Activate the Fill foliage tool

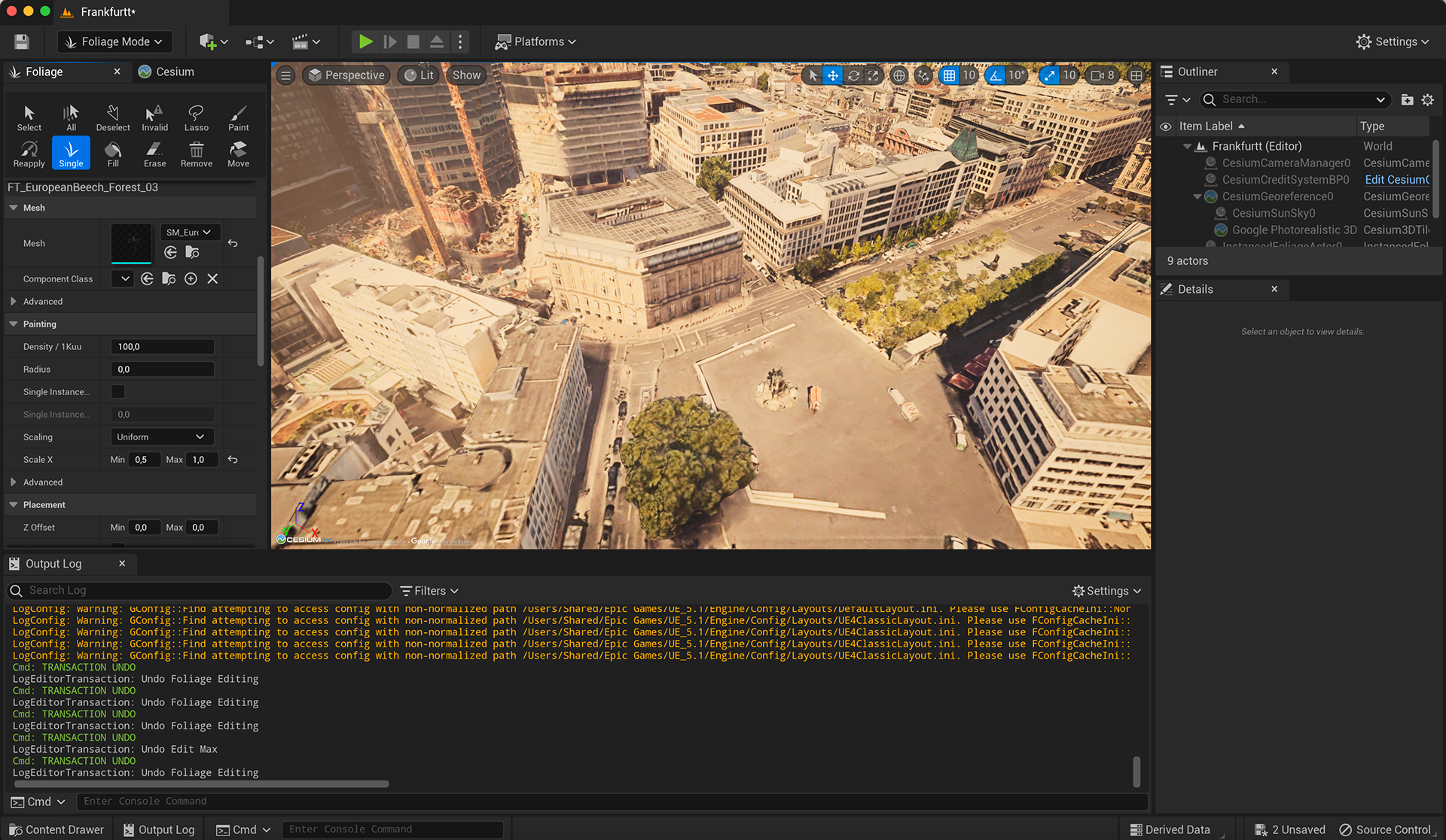tap(113, 154)
